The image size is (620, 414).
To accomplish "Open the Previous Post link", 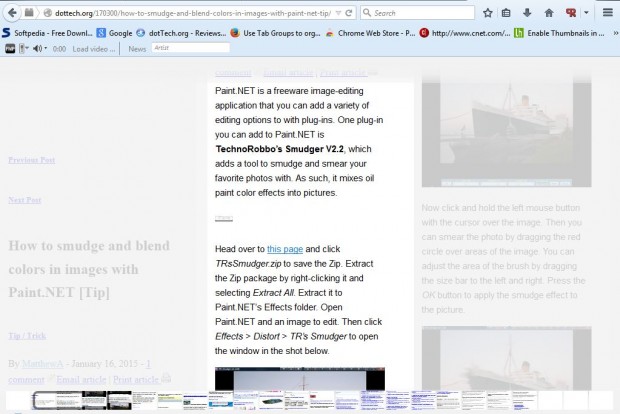I will [31, 160].
